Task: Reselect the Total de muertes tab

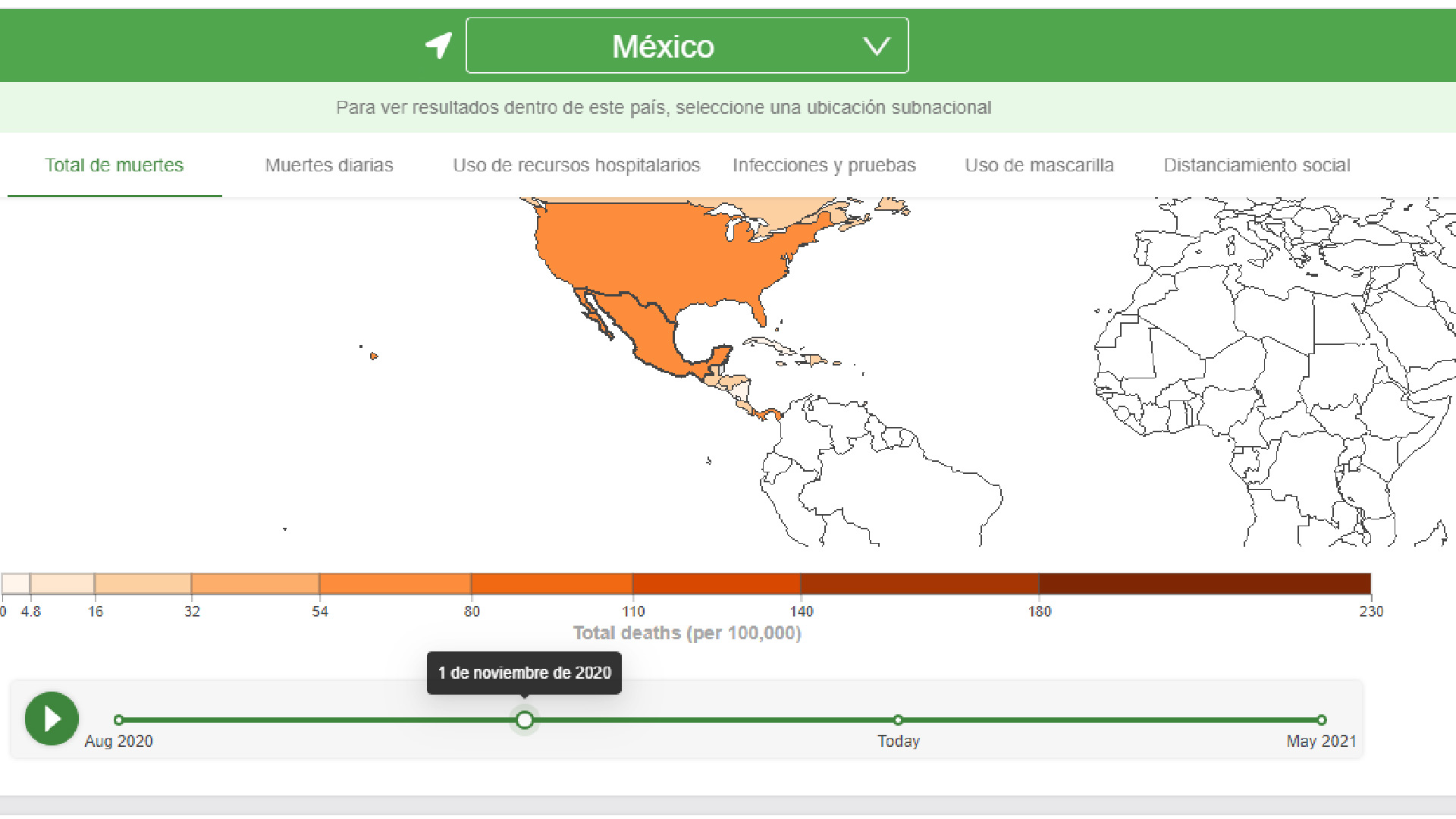Action: [x=114, y=165]
